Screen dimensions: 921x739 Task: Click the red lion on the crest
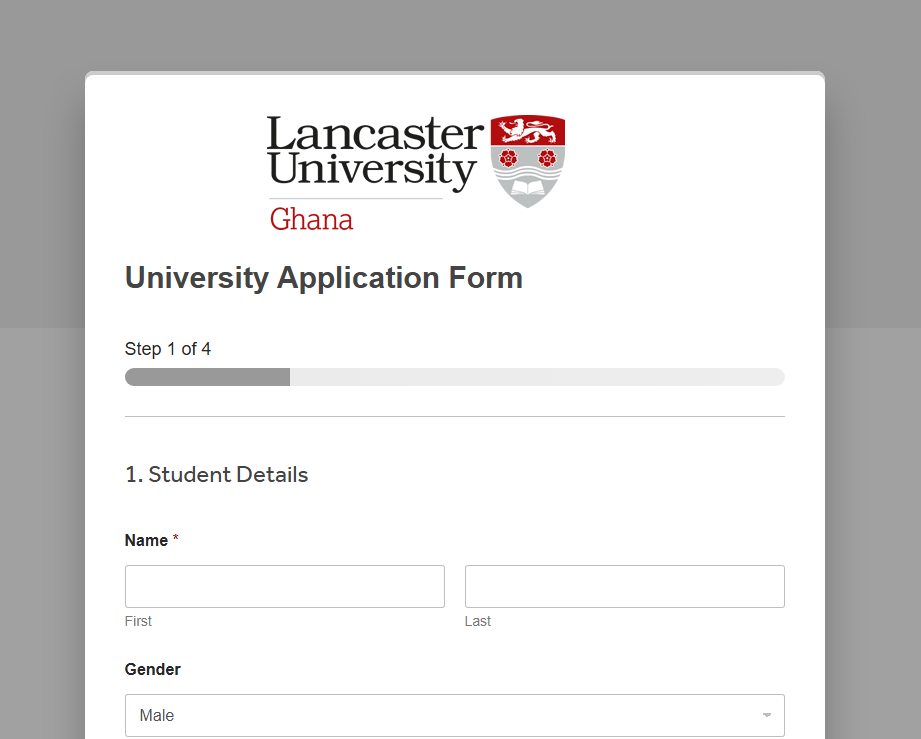pyautogui.click(x=527, y=130)
